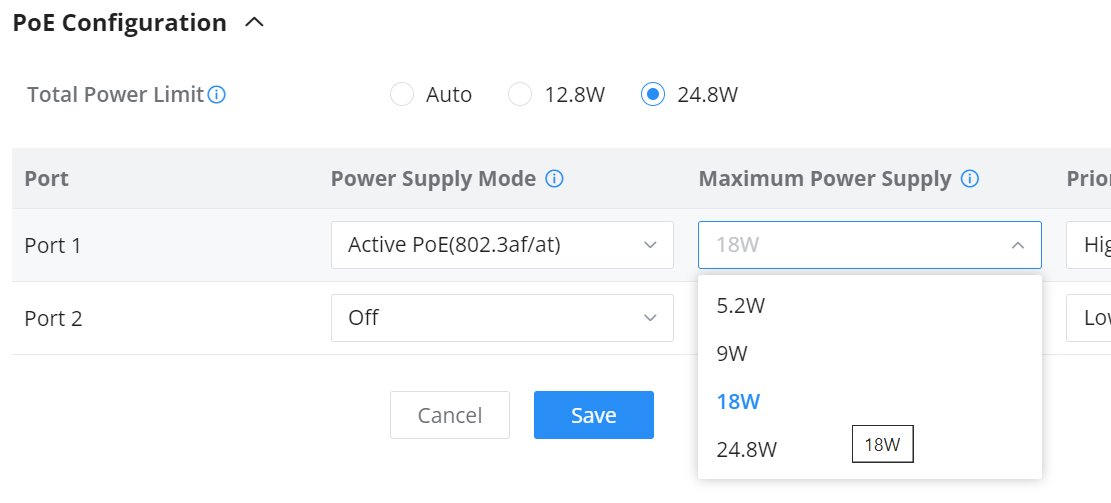Choose 24.8W from the dropdown list
Viewport: 1111px width, 503px height.
pyautogui.click(x=747, y=450)
